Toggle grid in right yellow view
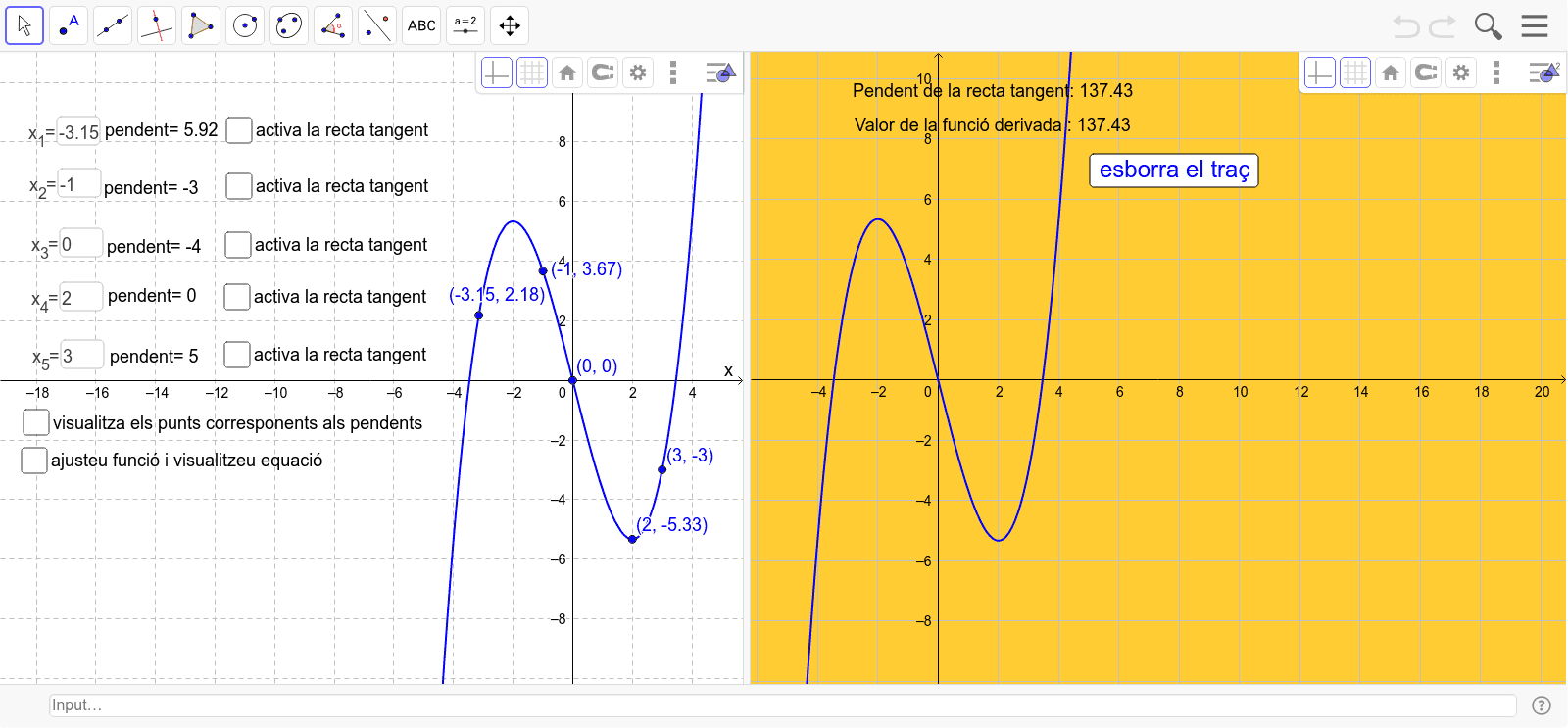This screenshot has height=728, width=1568. (1354, 73)
